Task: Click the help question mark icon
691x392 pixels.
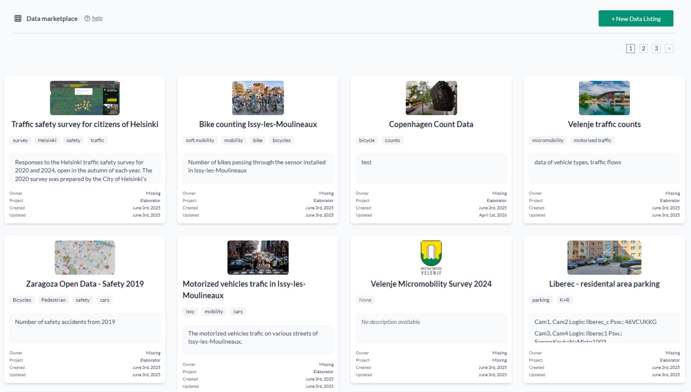Action: [x=87, y=18]
